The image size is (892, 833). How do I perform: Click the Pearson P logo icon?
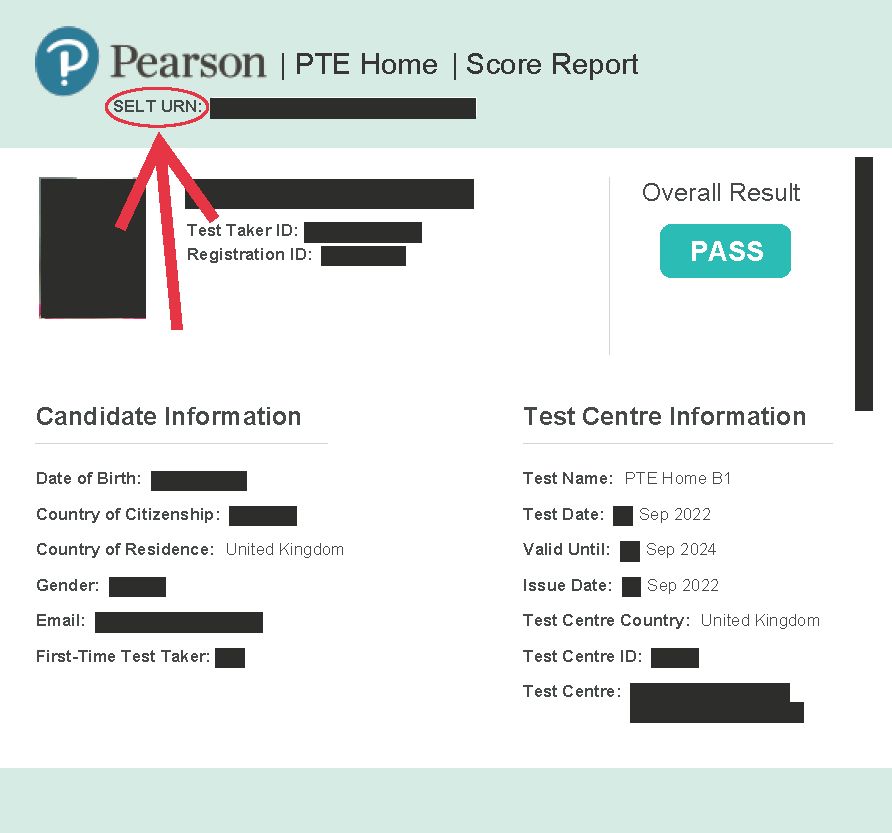click(67, 61)
